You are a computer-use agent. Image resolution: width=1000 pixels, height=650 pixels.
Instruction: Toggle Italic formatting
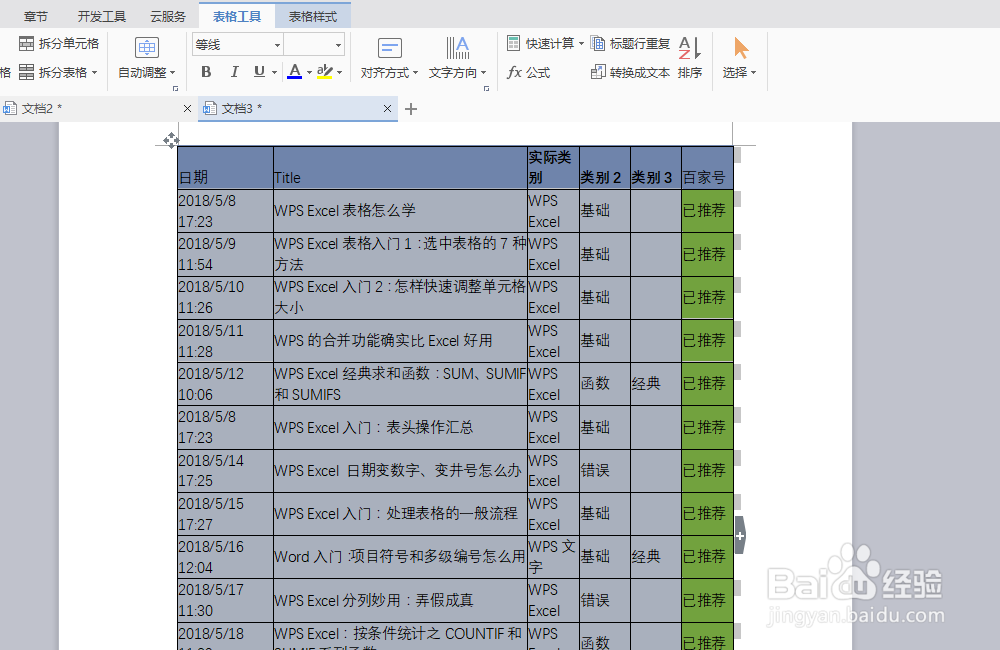234,71
